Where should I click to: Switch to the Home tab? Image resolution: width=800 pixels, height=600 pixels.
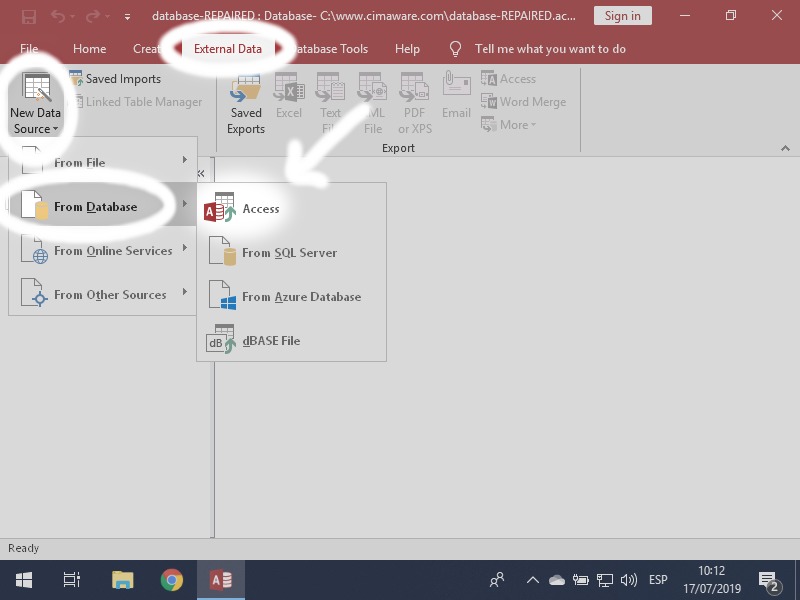pyautogui.click(x=89, y=49)
